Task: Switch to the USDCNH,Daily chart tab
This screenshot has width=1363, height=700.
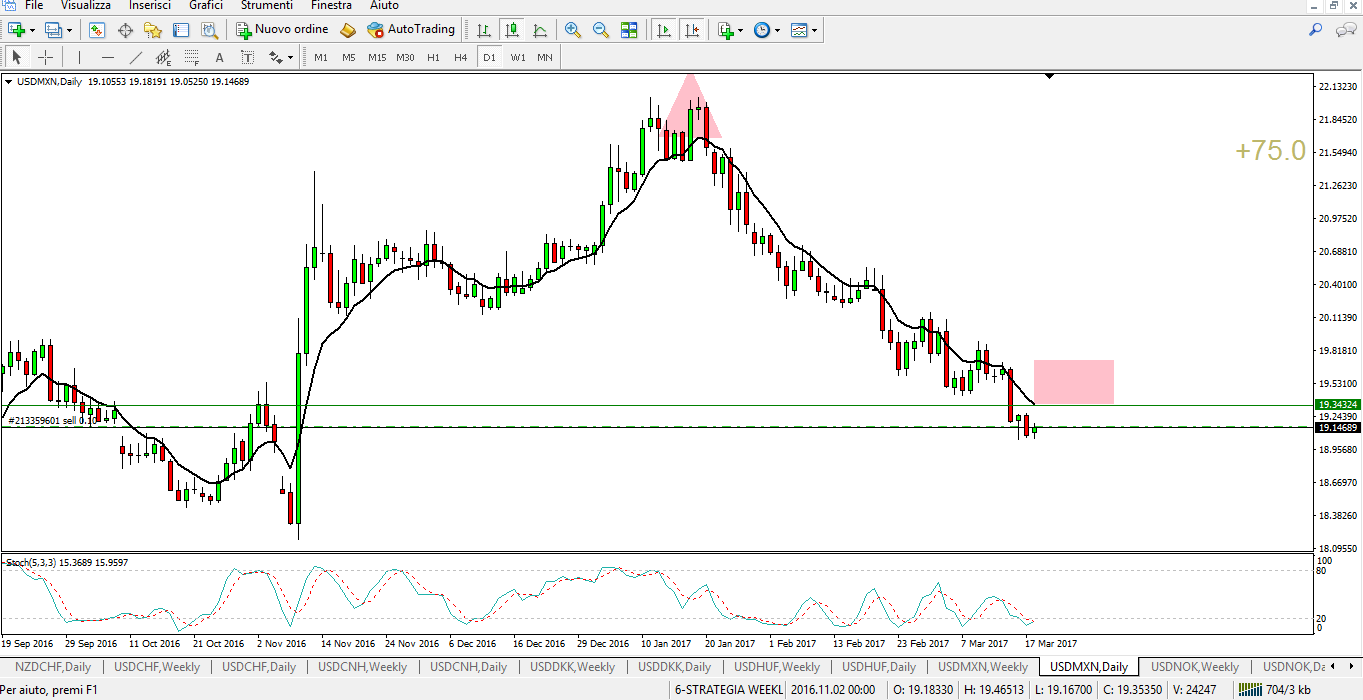Action: 470,667
